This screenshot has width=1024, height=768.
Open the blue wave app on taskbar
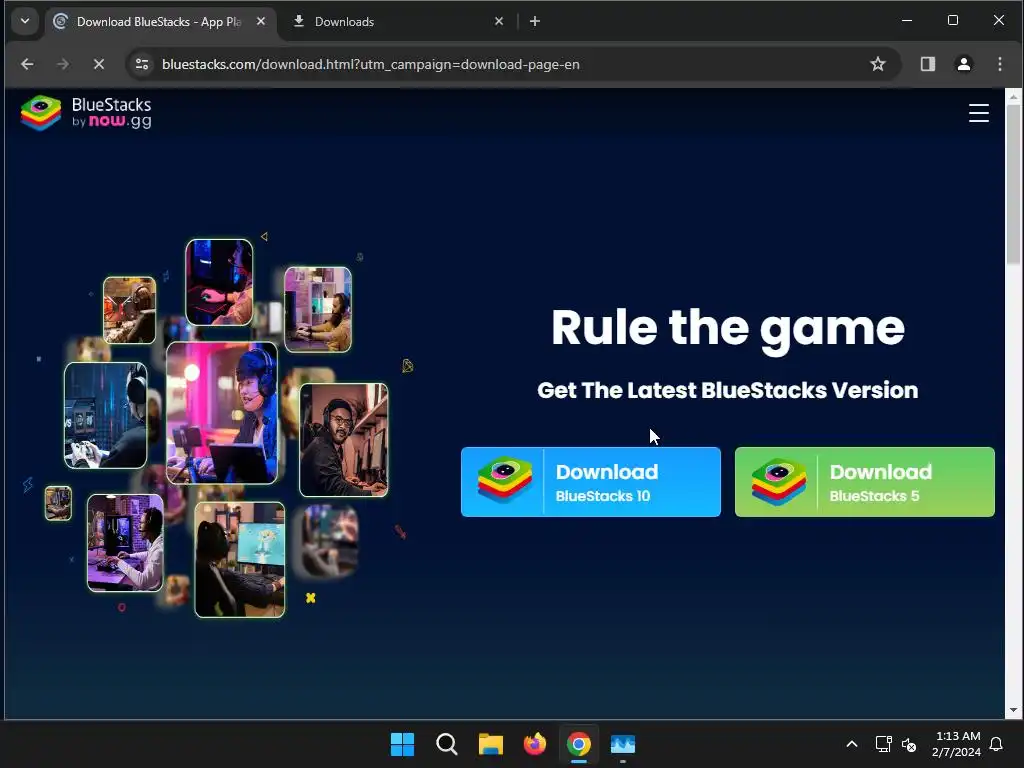tap(623, 744)
